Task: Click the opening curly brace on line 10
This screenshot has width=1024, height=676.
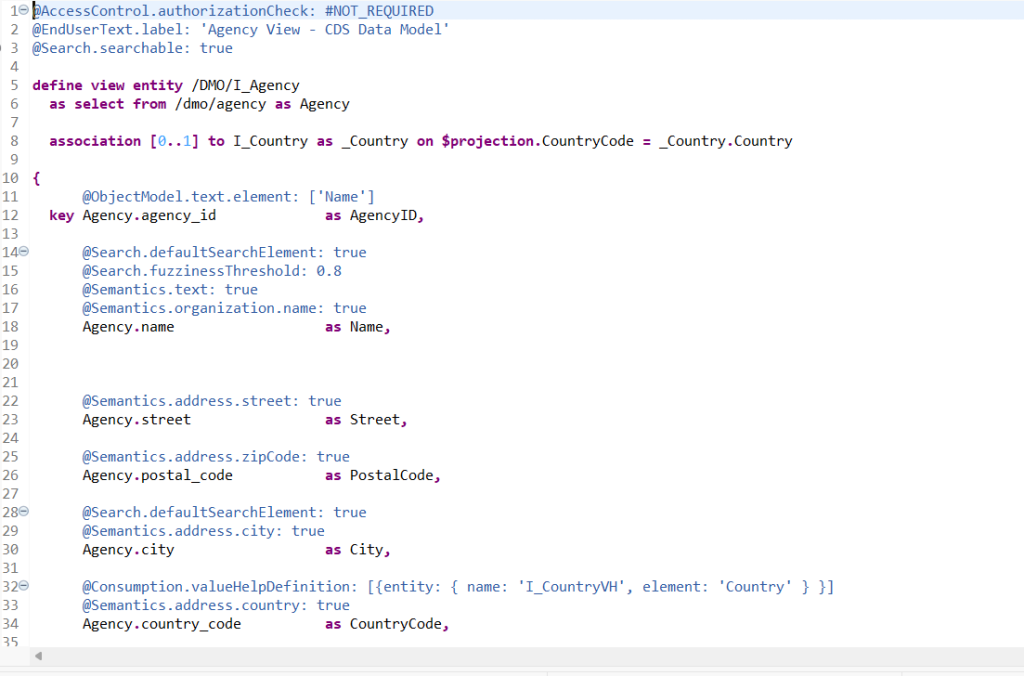Action: click(x=36, y=178)
